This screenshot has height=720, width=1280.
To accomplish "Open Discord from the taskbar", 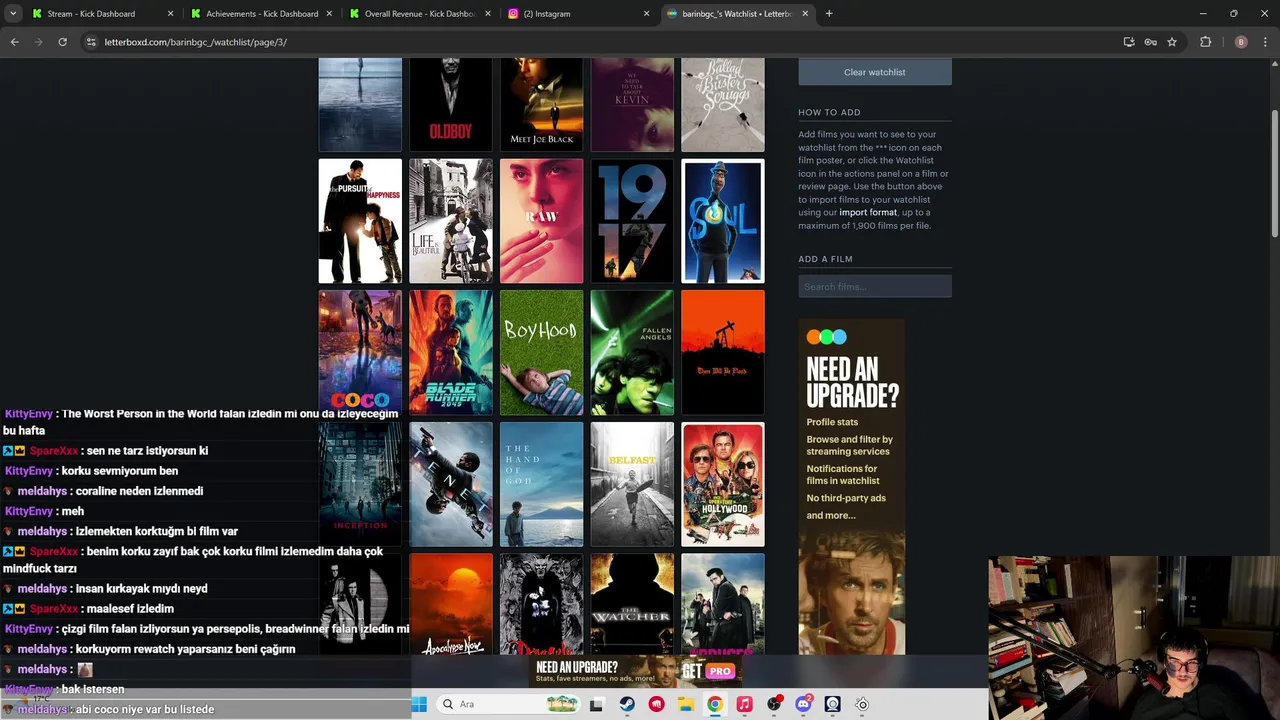I will tap(803, 704).
